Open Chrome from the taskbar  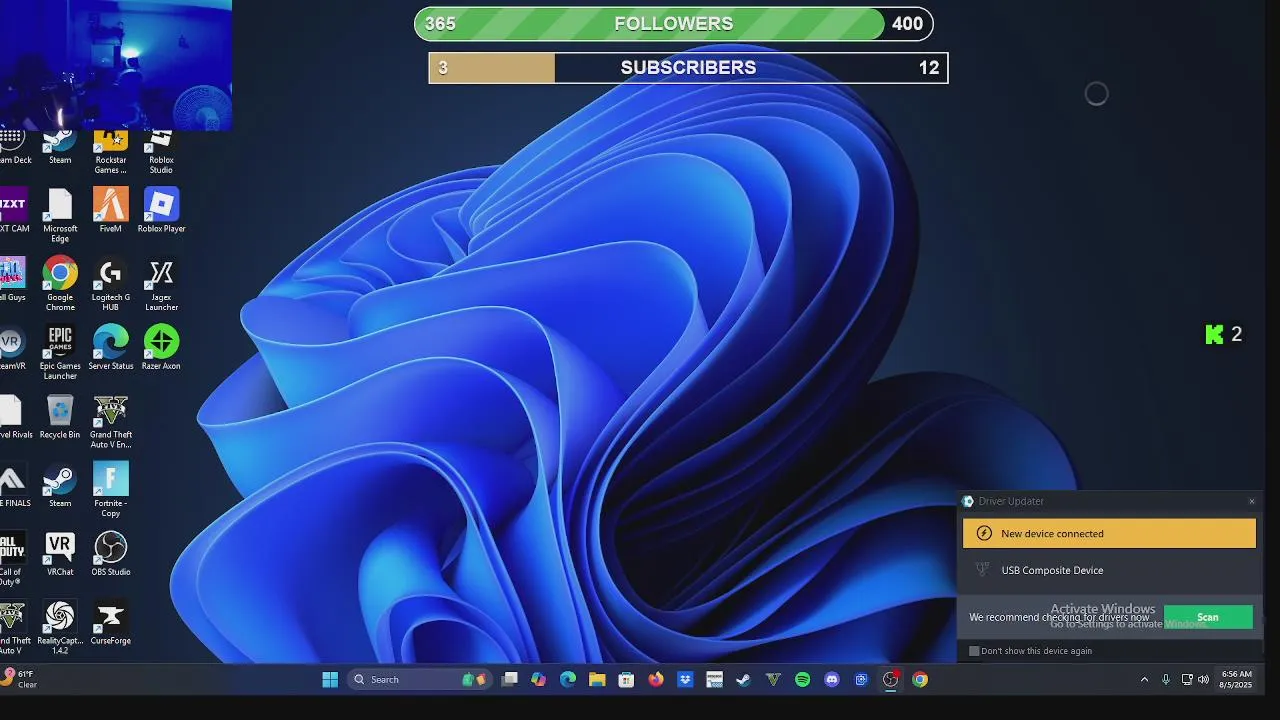pos(920,680)
